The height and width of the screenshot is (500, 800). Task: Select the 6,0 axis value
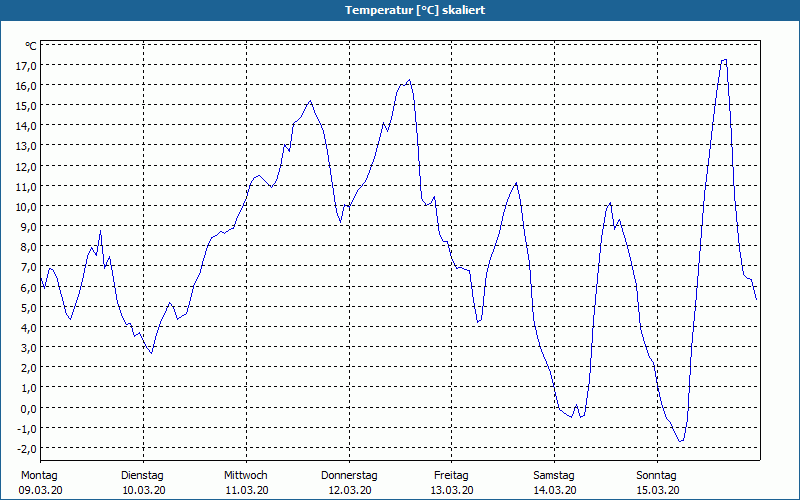(x=28, y=287)
